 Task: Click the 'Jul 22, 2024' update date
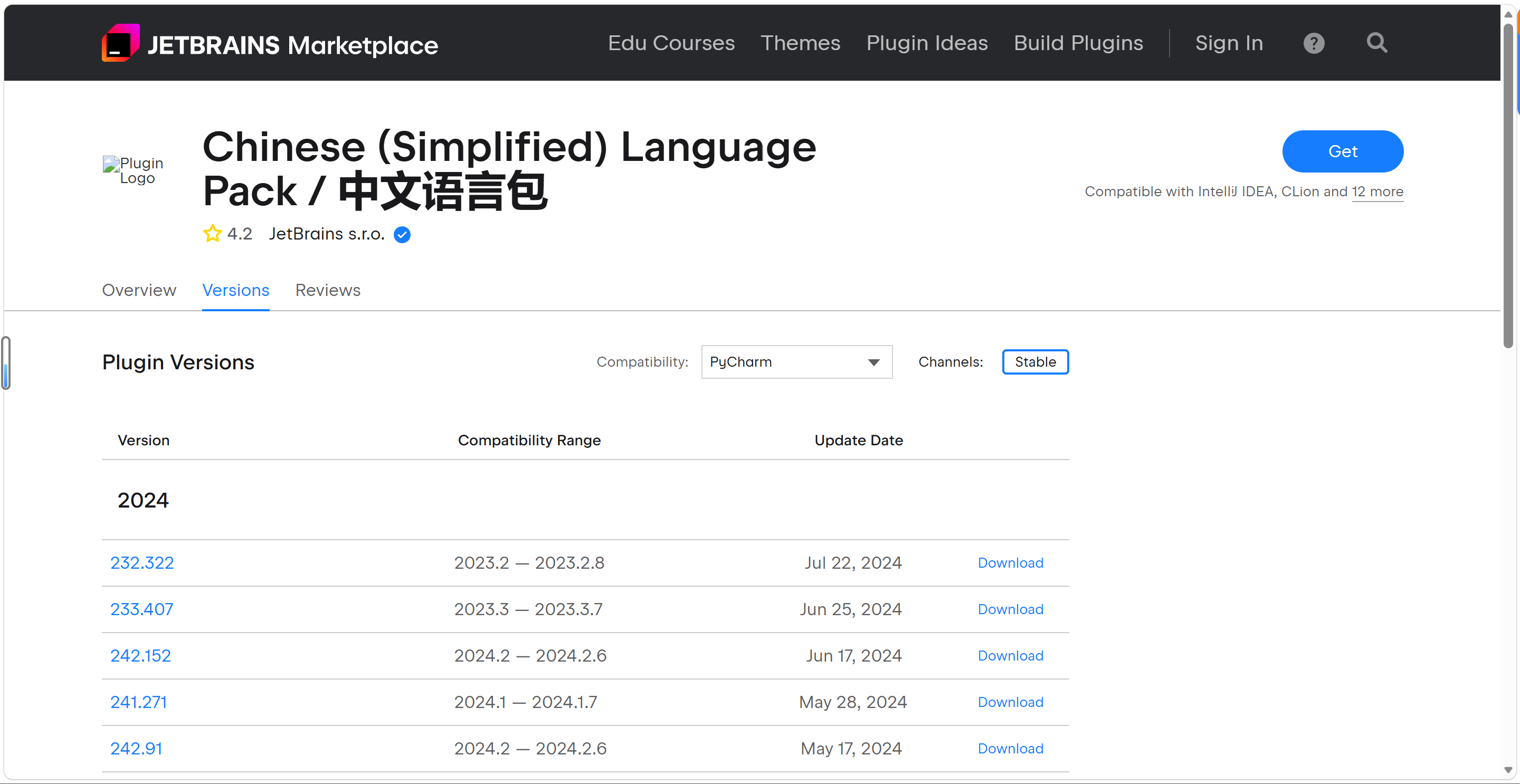tap(853, 563)
